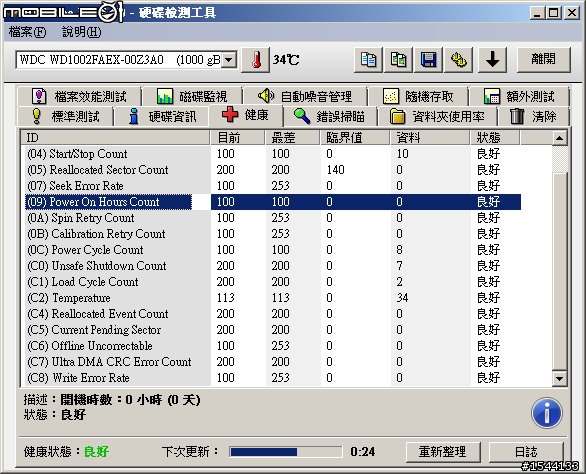
Task: Maximize the window
Action: click(x=553, y=13)
